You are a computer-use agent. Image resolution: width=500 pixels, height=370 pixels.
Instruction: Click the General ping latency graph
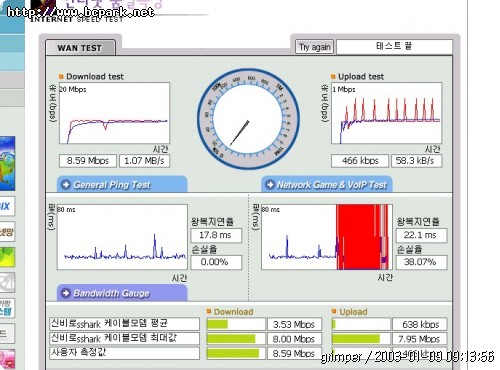pyautogui.click(x=122, y=237)
